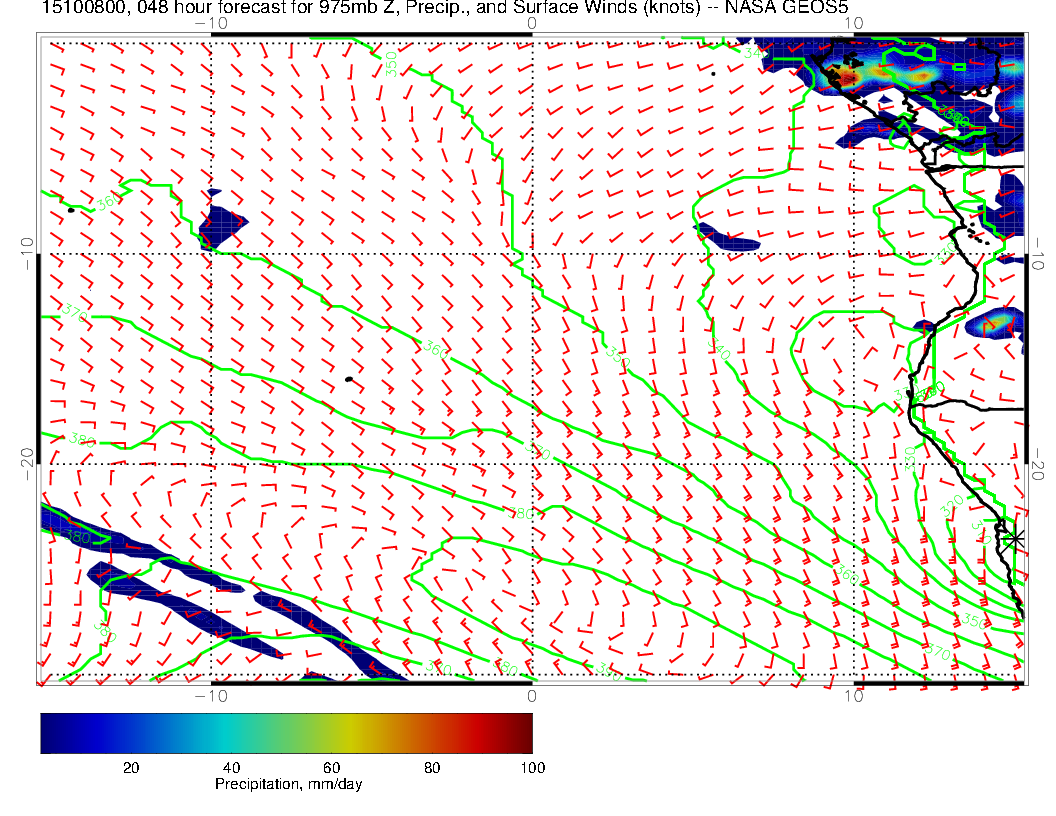1056x816 pixels.
Task: Click the -20 latitude label on the left axis
Action: click(26, 464)
